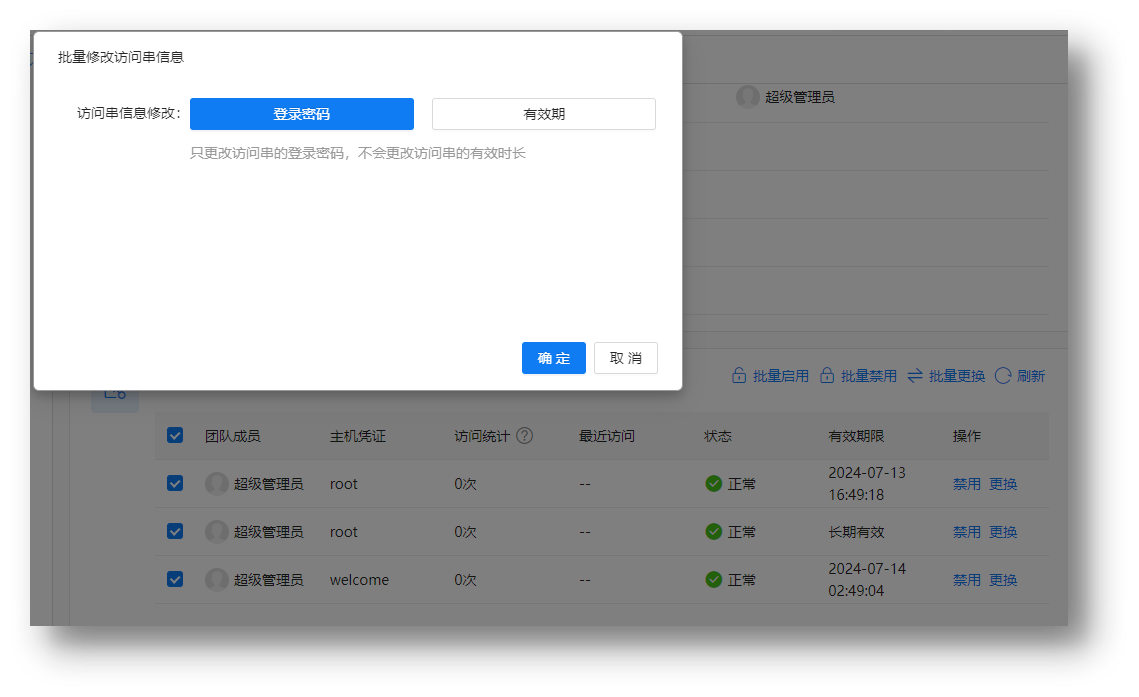The image size is (1139, 697).
Task: Click 禁用 link in the welcome row
Action: 966,580
